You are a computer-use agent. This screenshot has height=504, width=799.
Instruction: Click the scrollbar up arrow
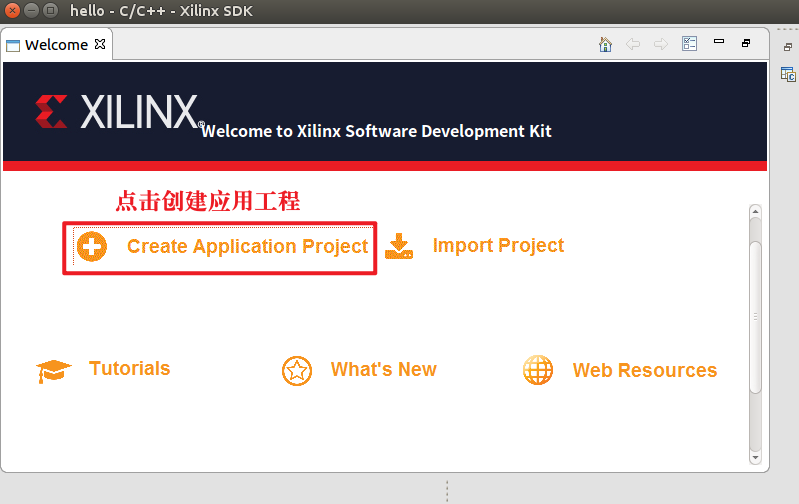tap(755, 212)
